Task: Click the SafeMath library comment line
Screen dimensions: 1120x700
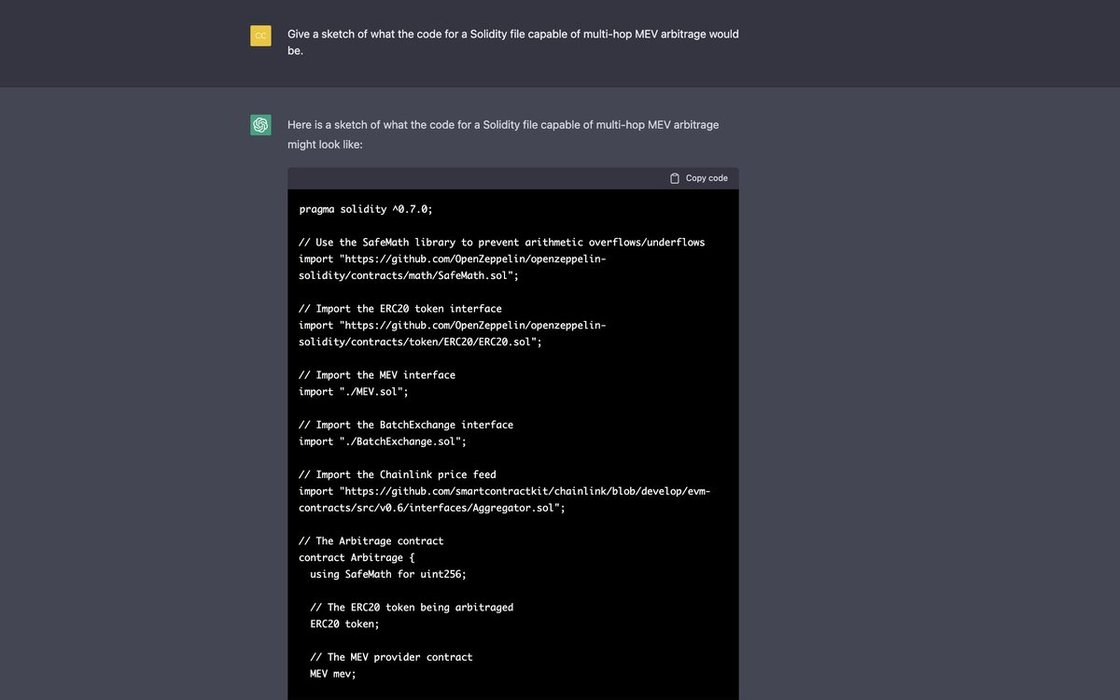Action: click(501, 243)
